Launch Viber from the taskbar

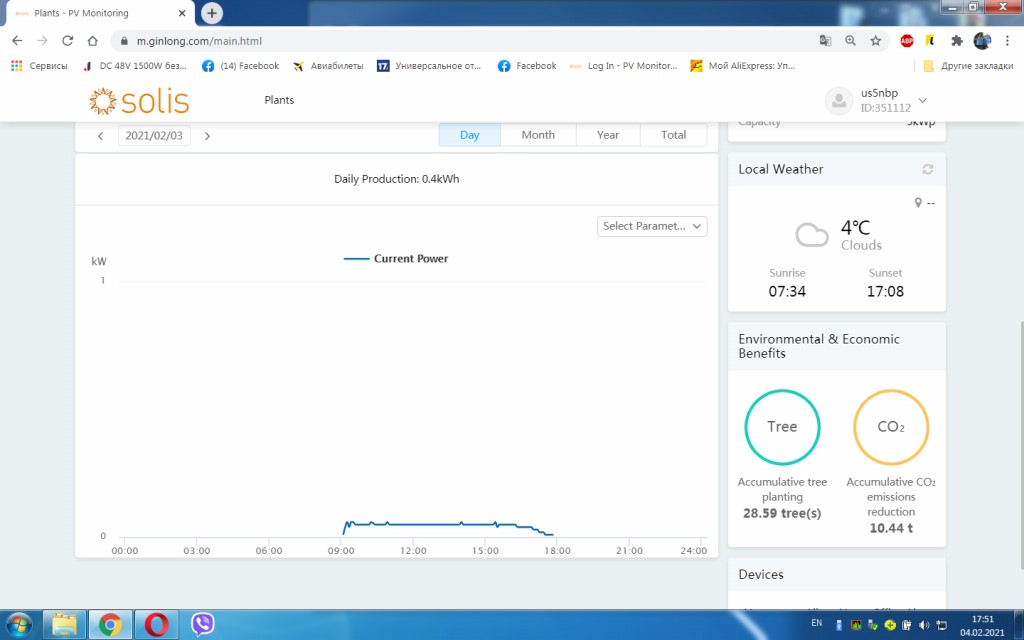203,625
